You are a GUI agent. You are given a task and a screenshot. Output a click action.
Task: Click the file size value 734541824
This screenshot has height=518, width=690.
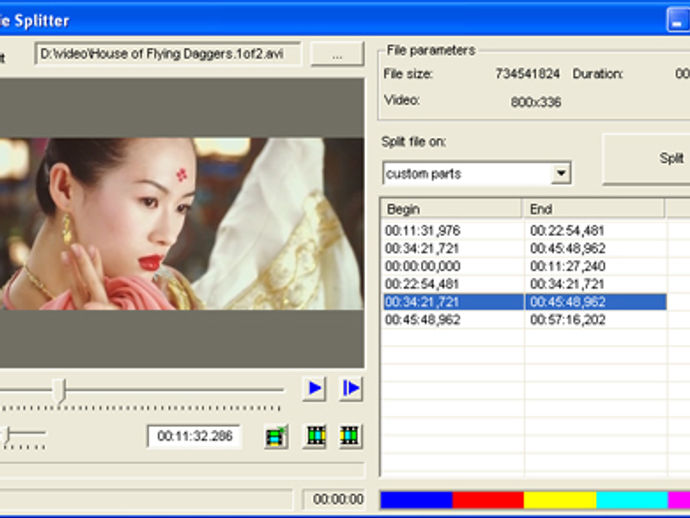[x=527, y=74]
